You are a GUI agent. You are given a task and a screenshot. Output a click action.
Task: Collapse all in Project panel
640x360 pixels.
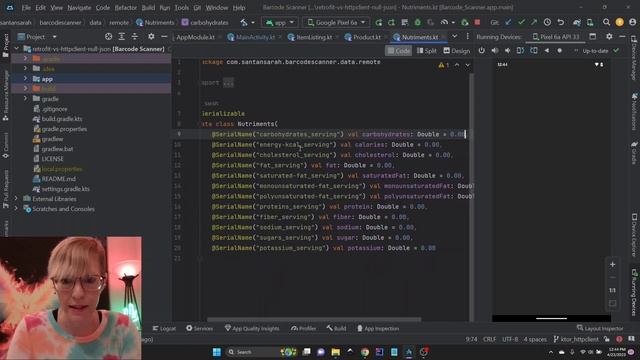(135, 37)
